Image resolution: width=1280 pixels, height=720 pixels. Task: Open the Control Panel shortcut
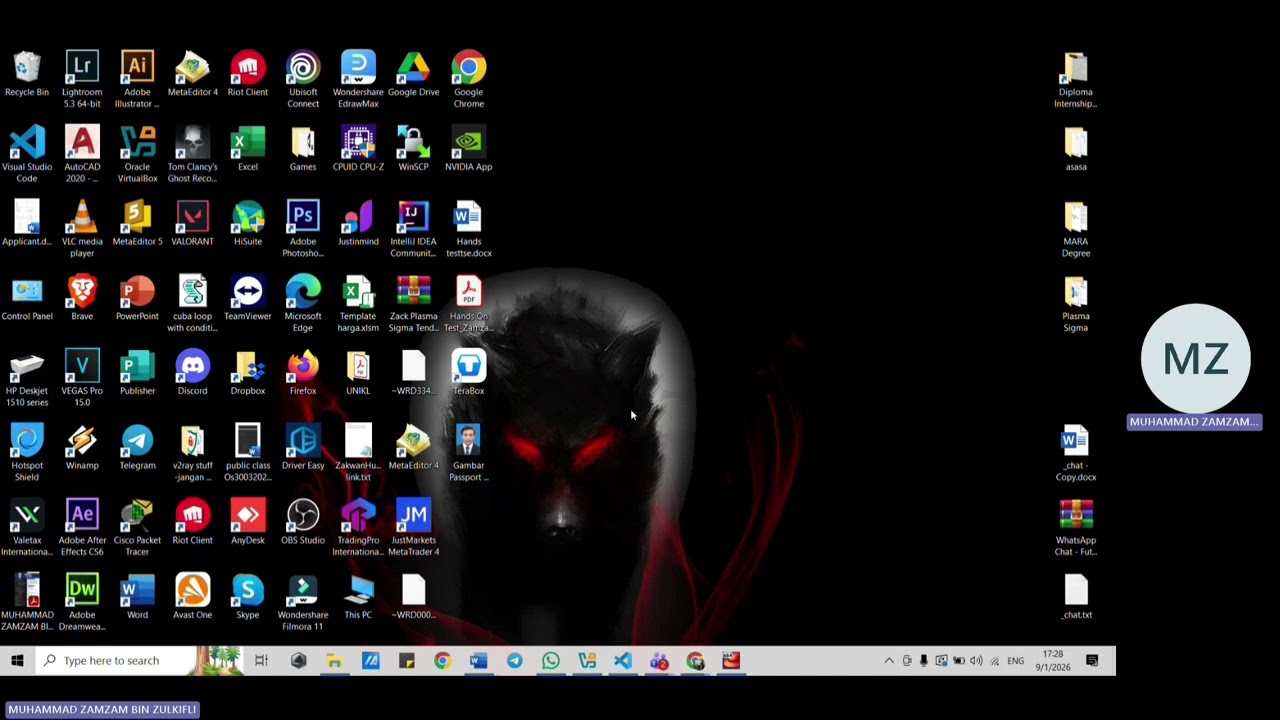point(27,300)
